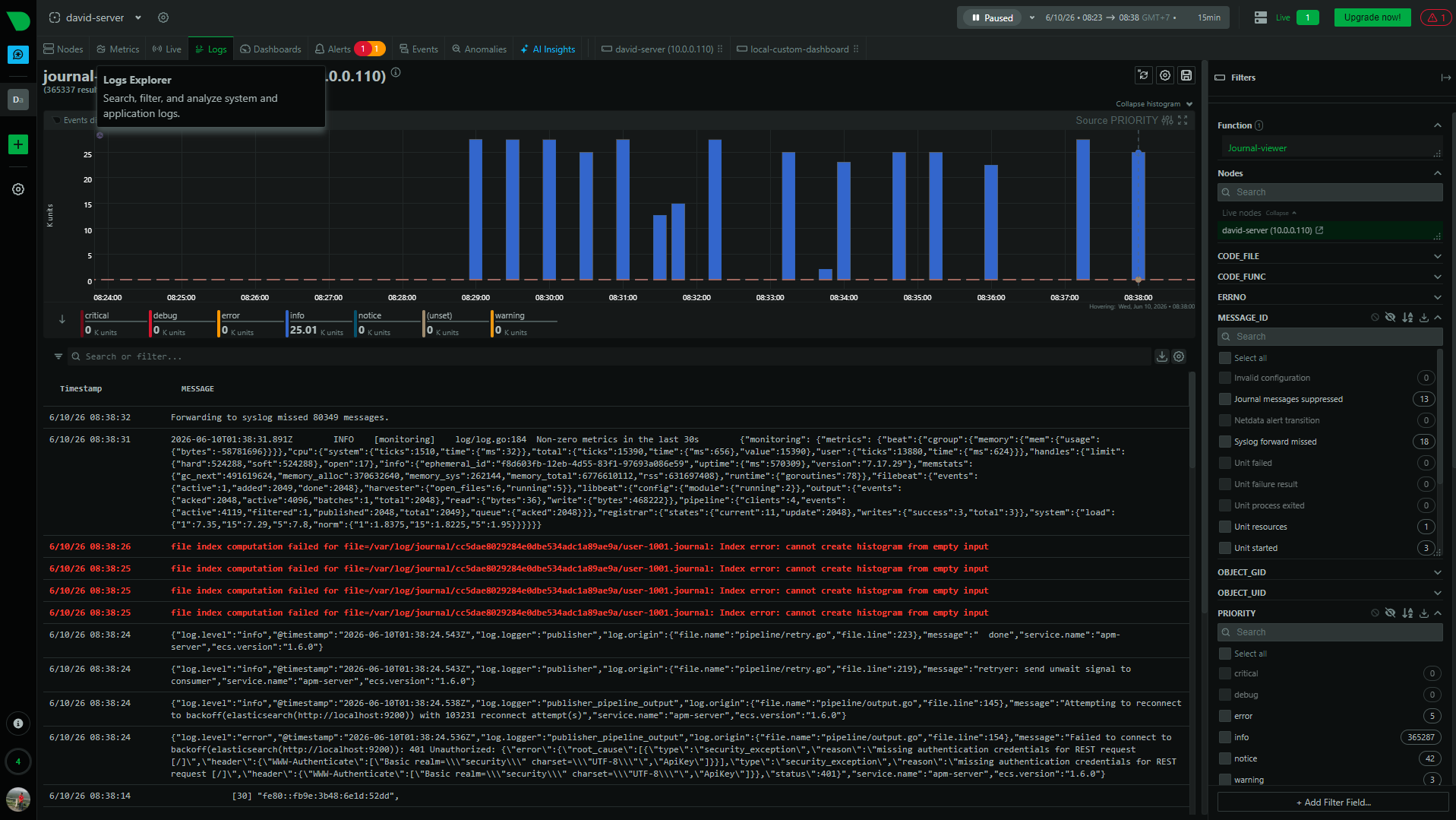Select Journal-viewer function

(x=1257, y=148)
